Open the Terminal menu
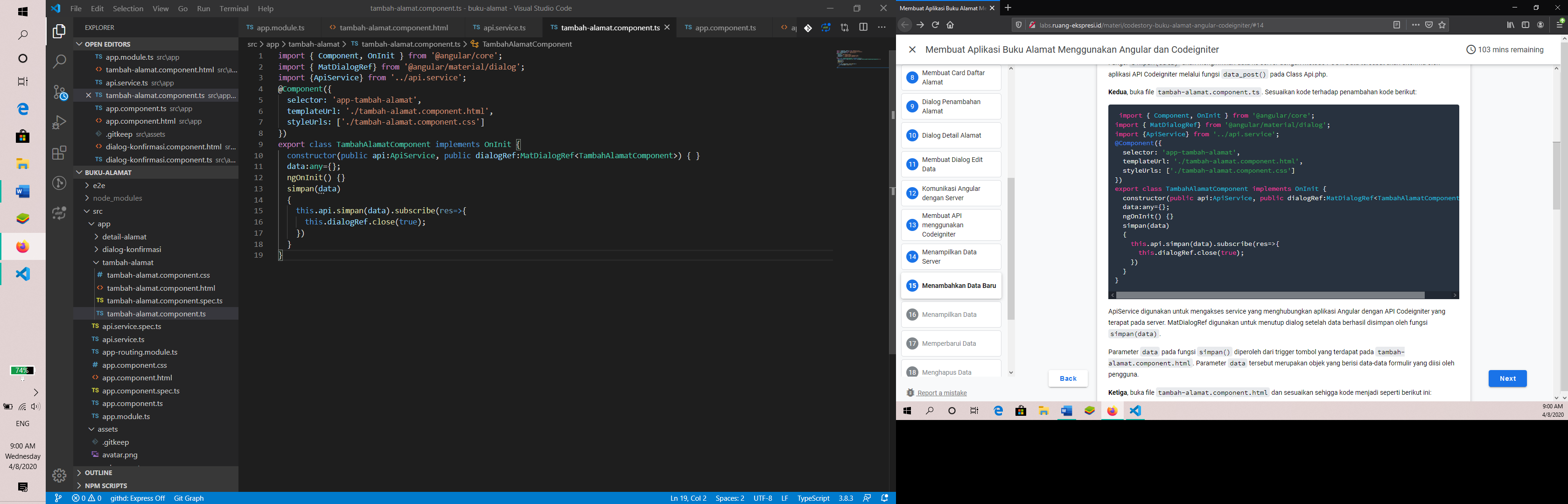 pos(234,8)
